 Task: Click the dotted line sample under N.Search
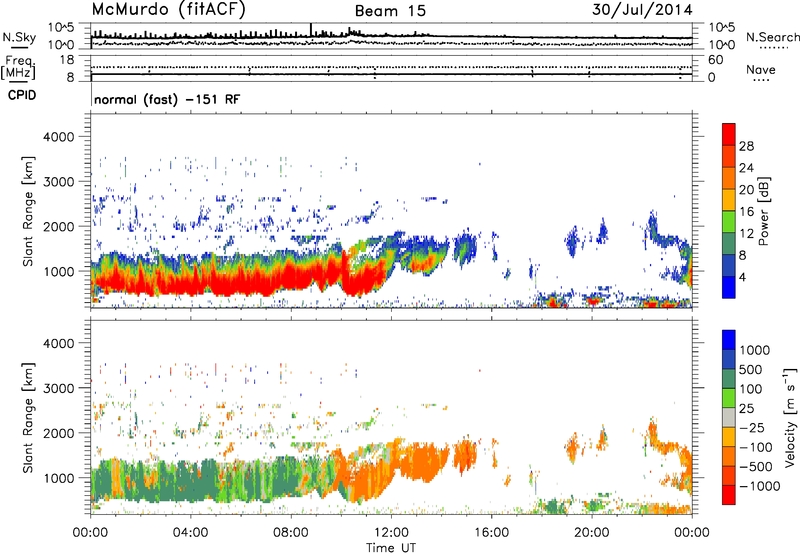[774, 48]
